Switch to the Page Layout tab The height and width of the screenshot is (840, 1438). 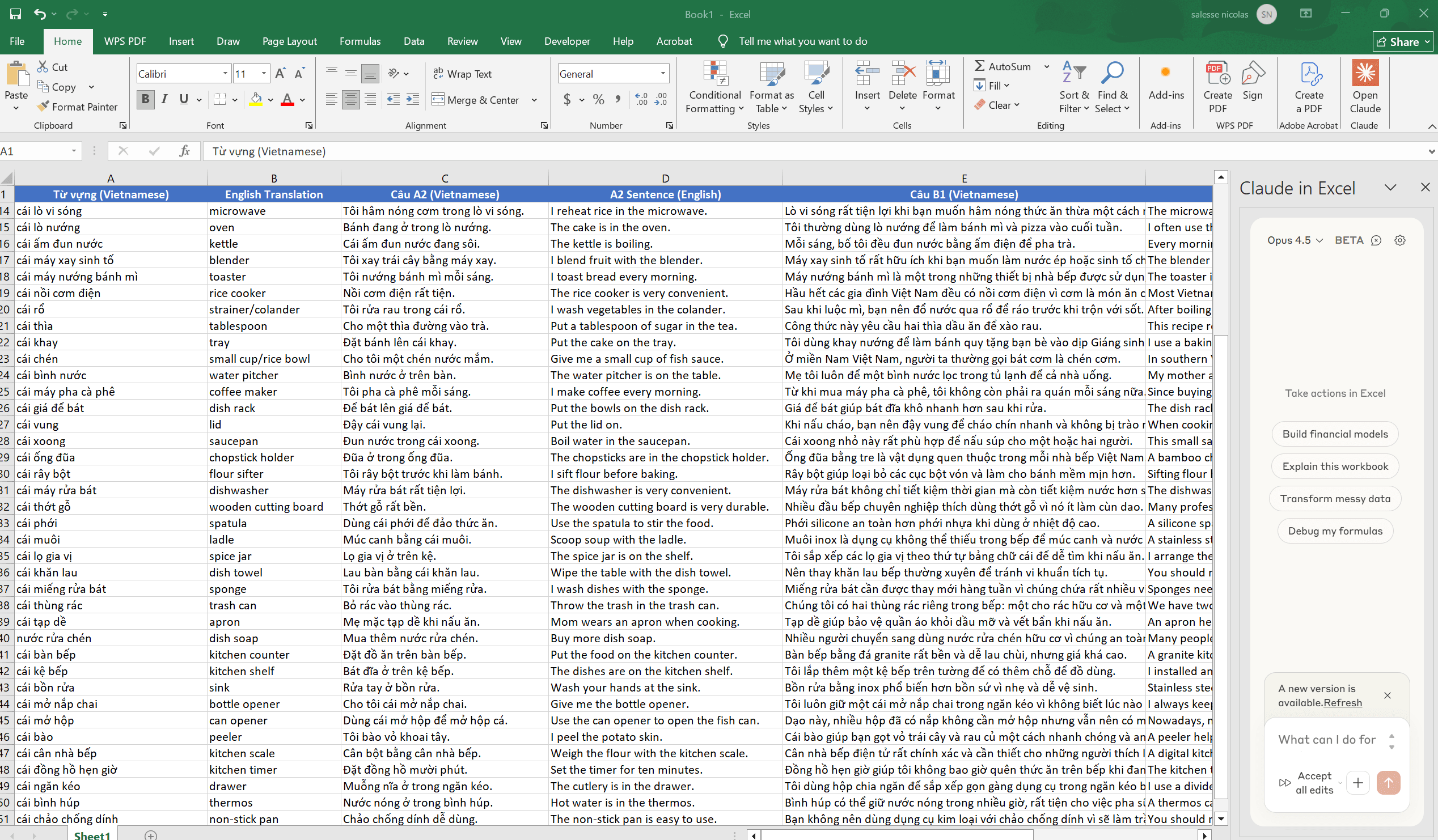(x=289, y=41)
